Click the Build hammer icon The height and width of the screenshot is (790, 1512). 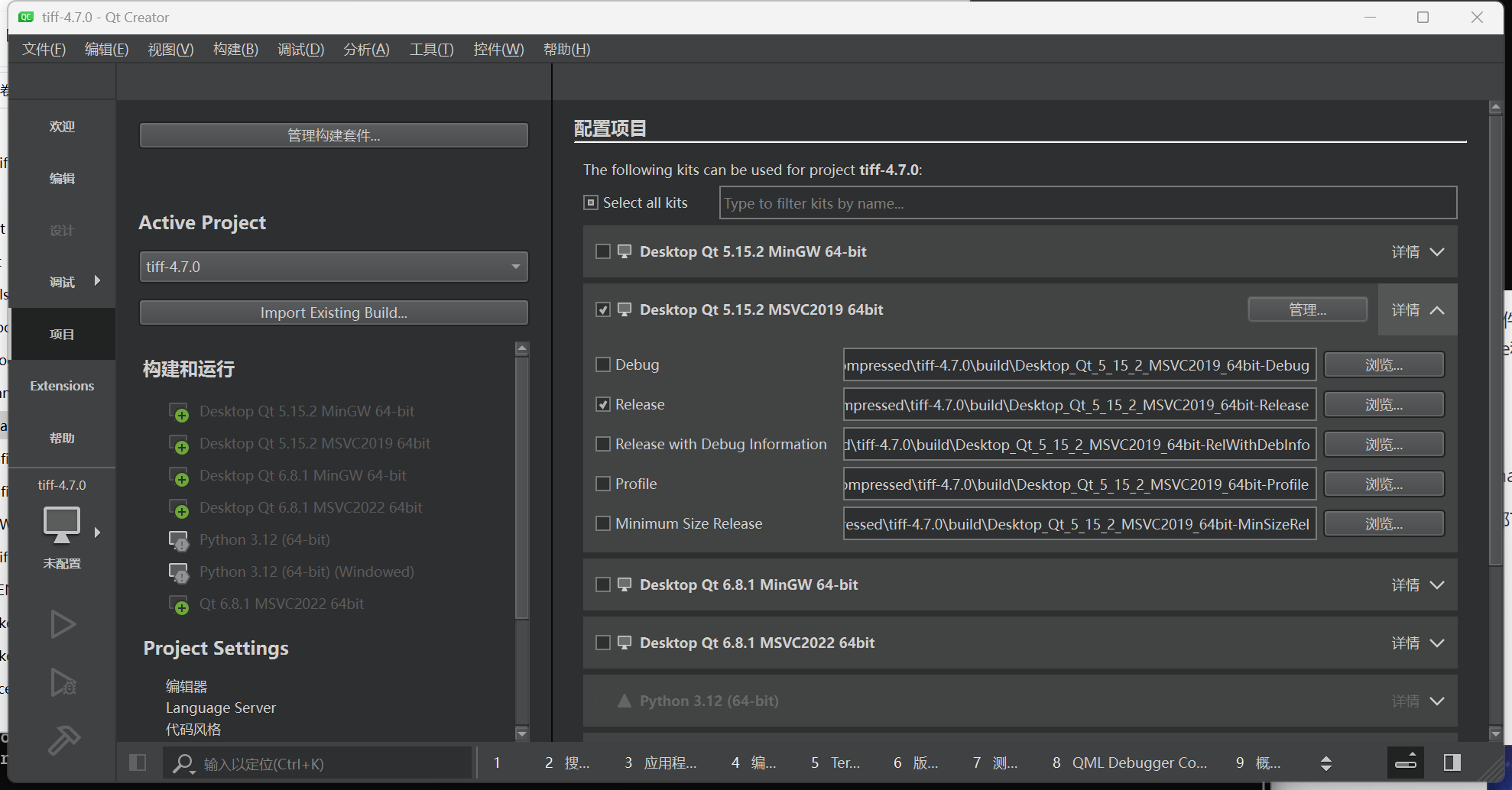(63, 740)
